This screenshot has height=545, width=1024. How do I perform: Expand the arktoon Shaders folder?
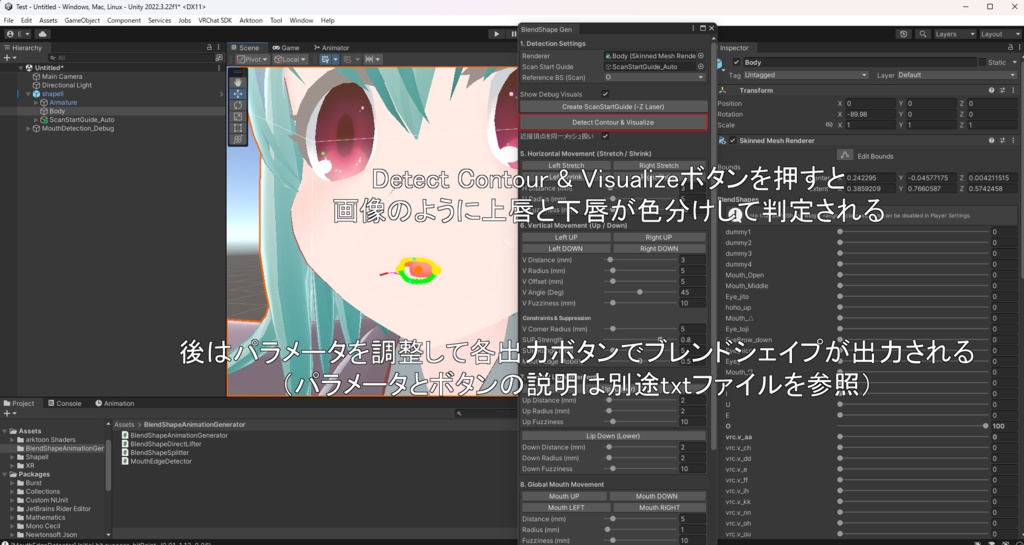(x=12, y=440)
